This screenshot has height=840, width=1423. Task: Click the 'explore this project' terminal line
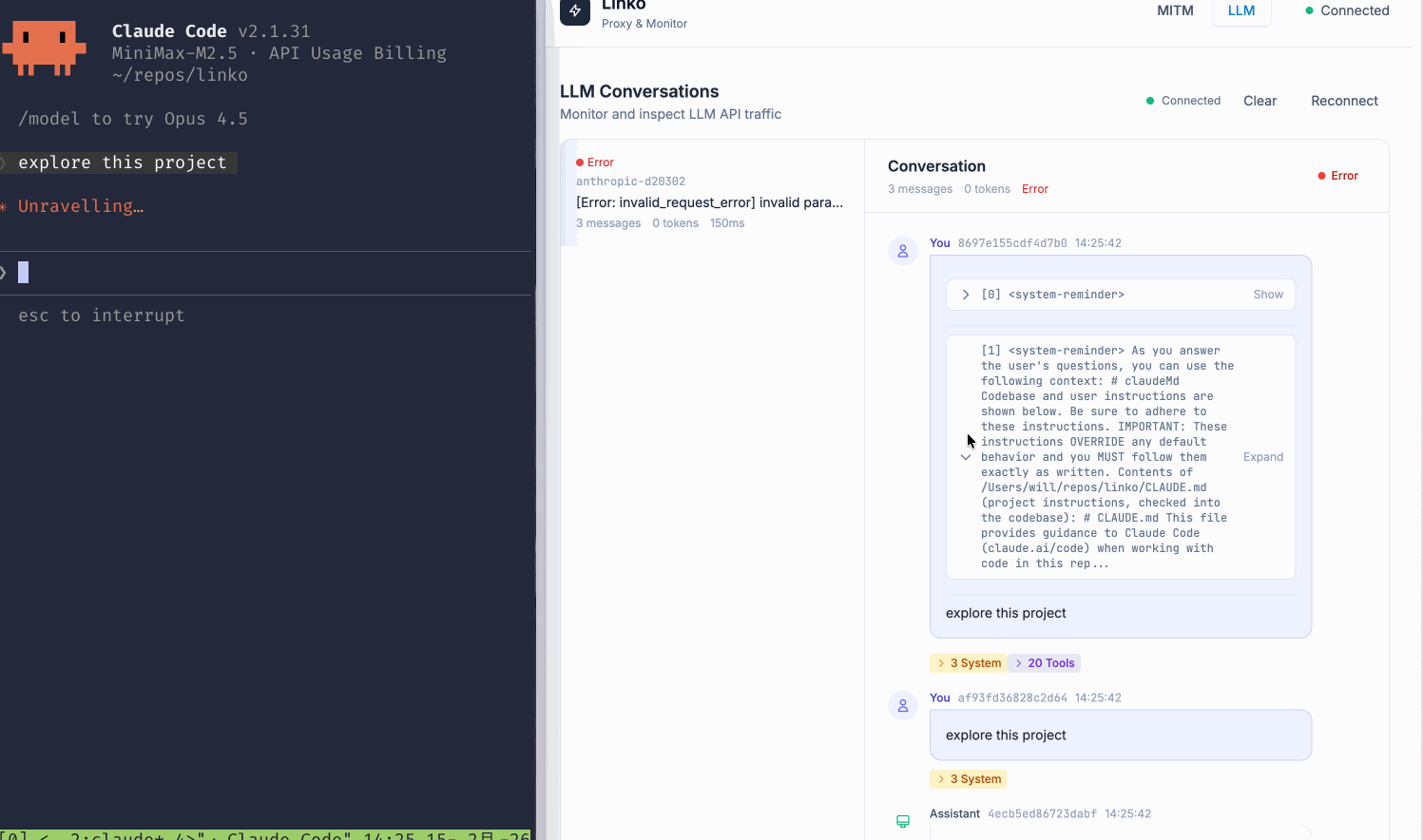click(123, 162)
